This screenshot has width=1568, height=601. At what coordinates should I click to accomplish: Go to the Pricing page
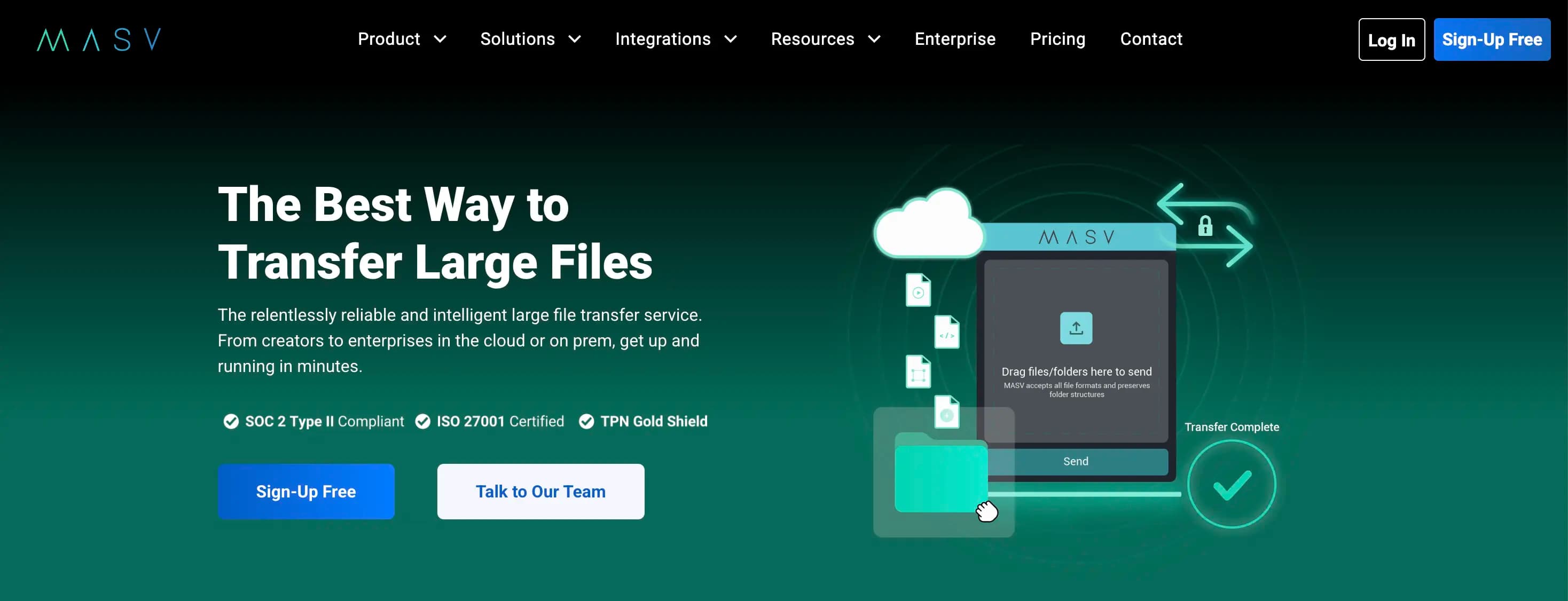click(1058, 39)
